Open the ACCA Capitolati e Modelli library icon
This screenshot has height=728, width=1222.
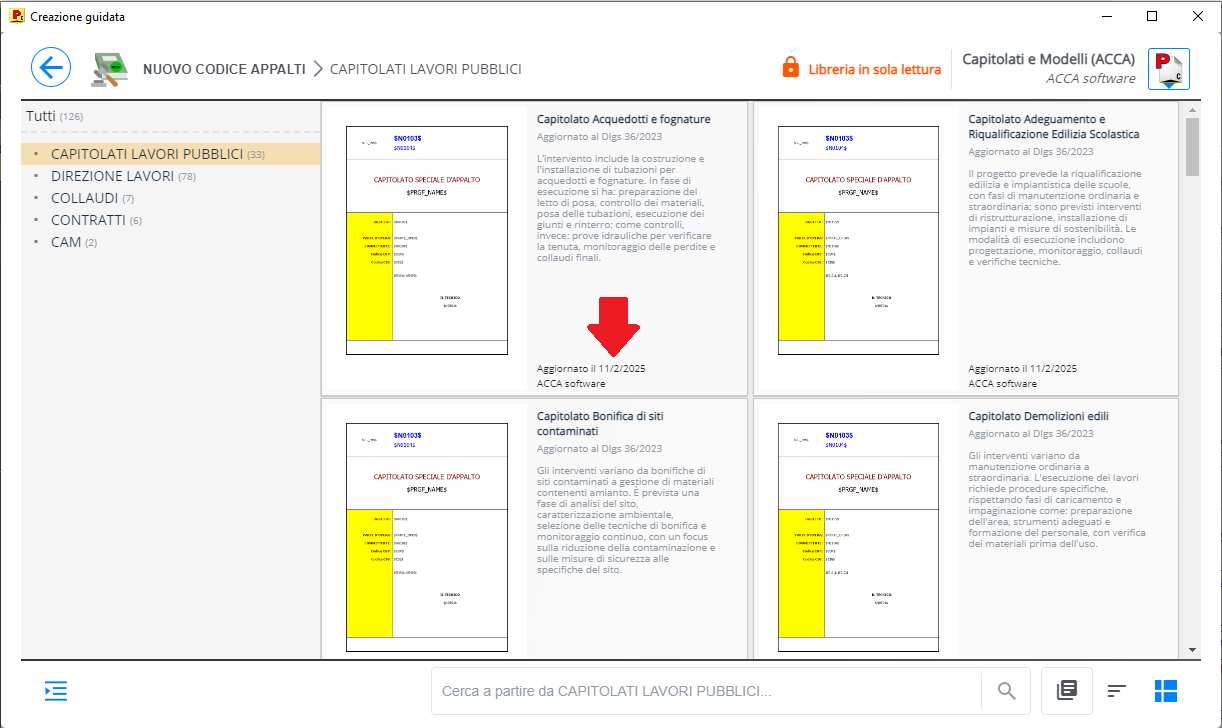pyautogui.click(x=1168, y=69)
